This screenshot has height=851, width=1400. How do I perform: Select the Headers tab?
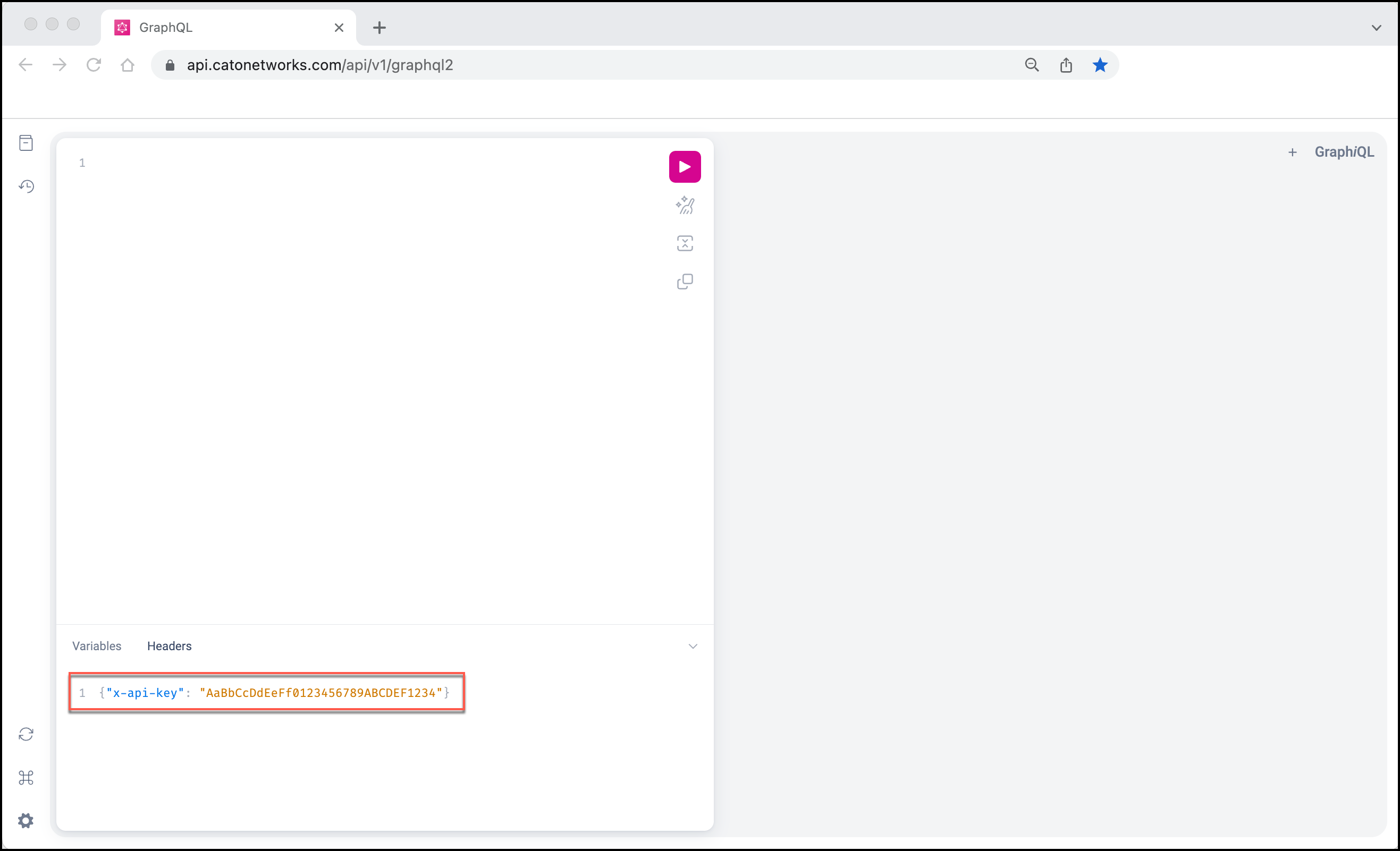170,646
